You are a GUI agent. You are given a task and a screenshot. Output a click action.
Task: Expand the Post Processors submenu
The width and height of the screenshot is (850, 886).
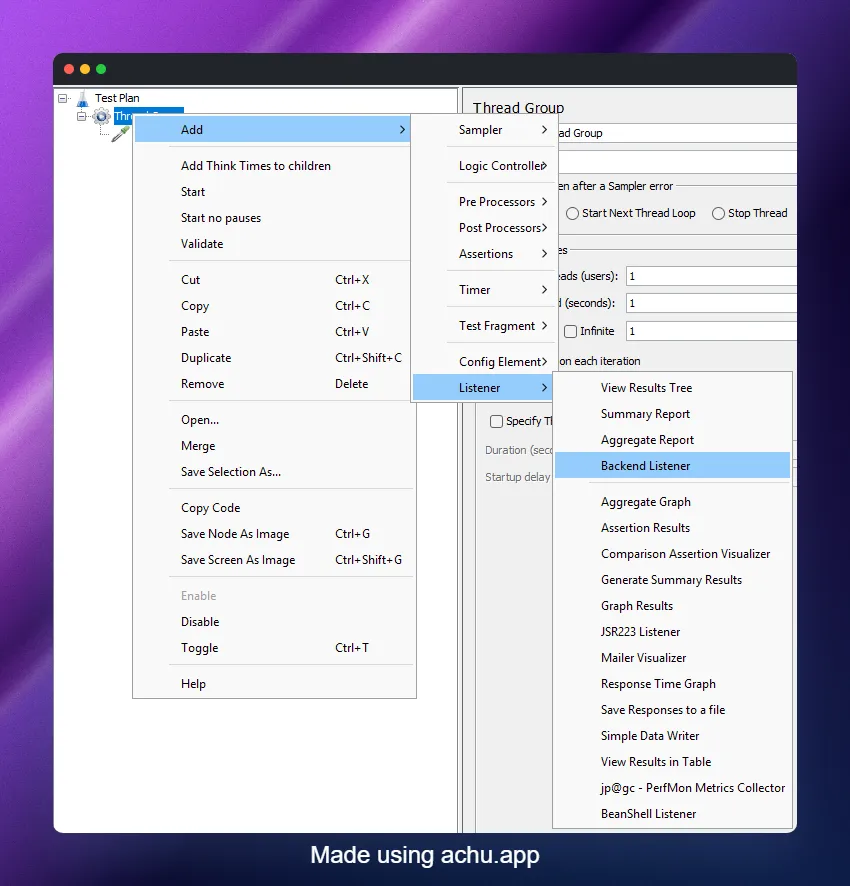pos(485,228)
